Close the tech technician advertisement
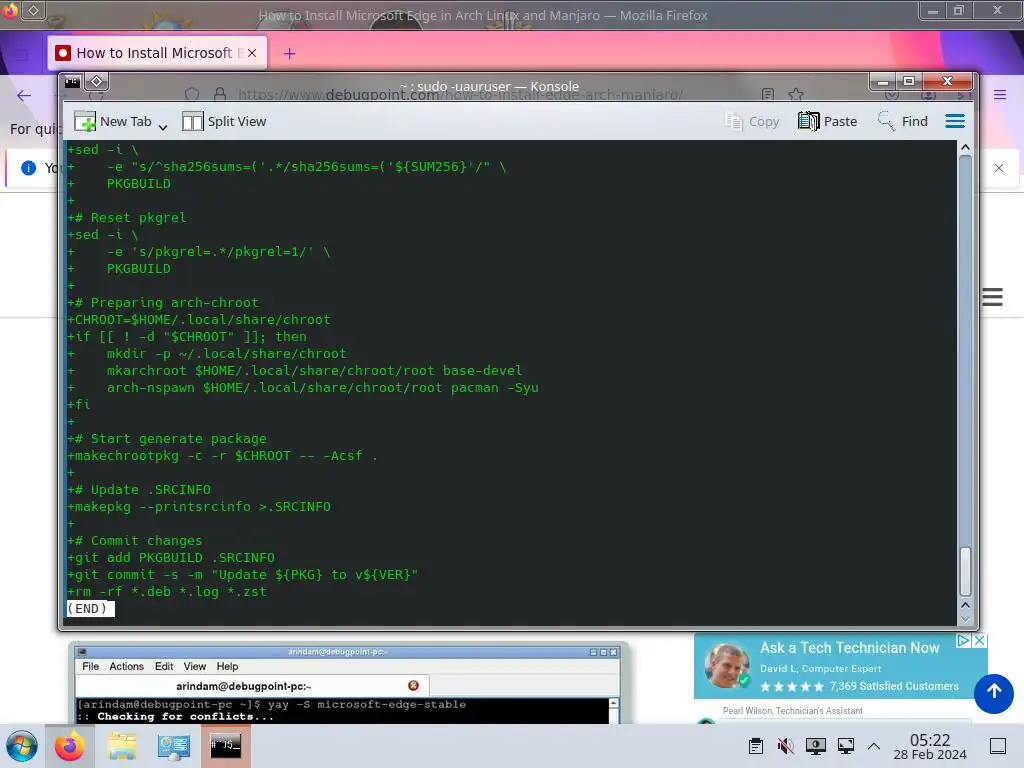 979,641
